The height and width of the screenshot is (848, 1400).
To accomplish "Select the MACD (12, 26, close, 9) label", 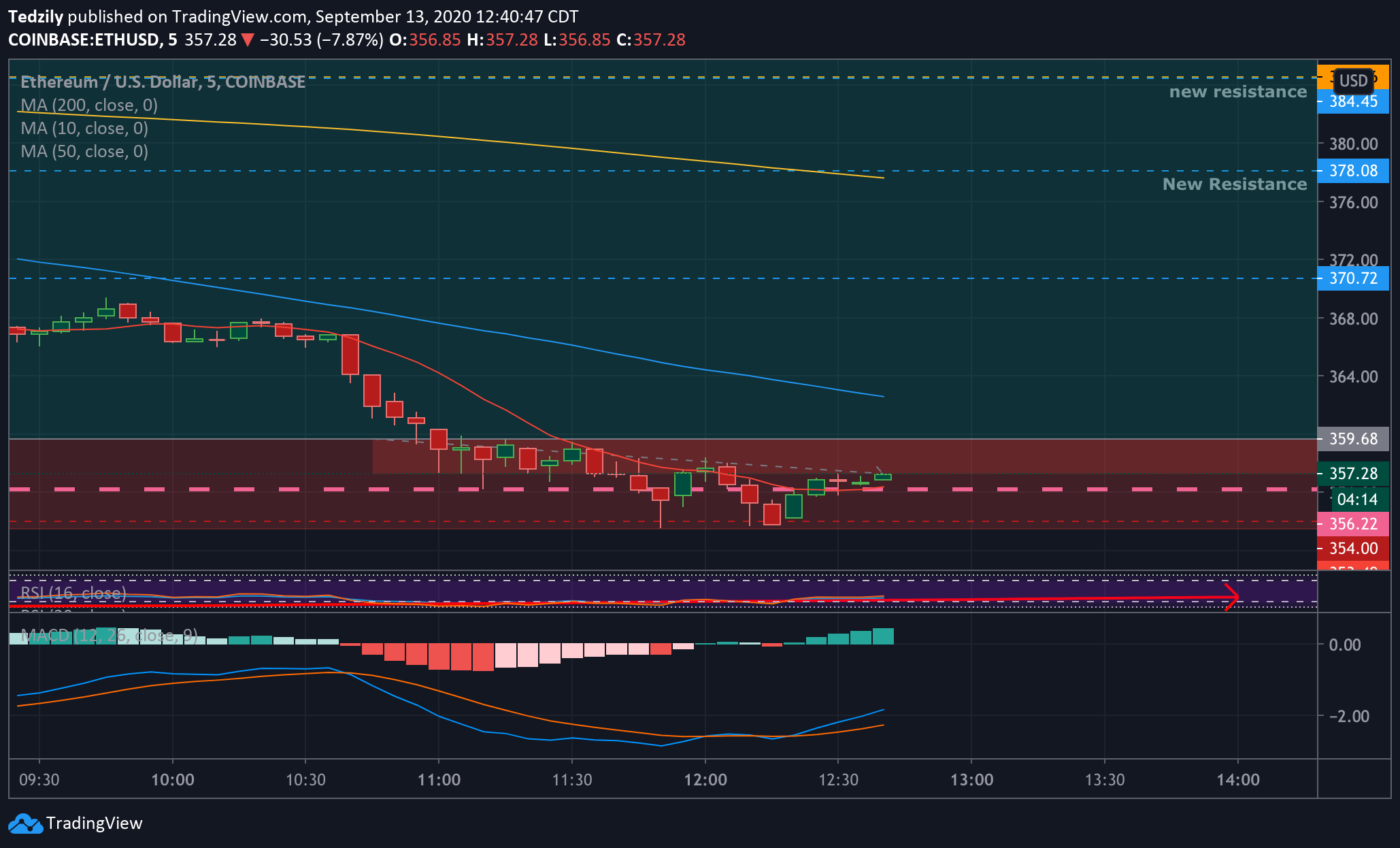I will [109, 636].
